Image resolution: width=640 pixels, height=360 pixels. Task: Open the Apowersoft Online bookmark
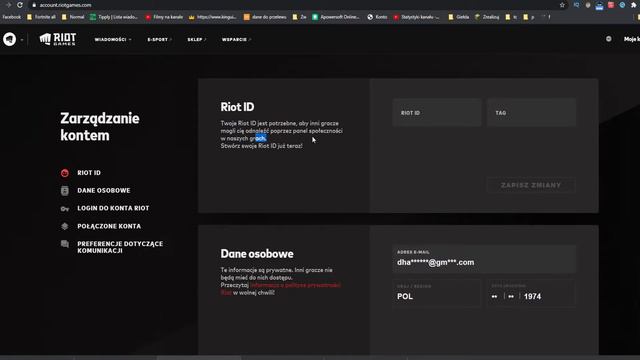tap(336, 17)
